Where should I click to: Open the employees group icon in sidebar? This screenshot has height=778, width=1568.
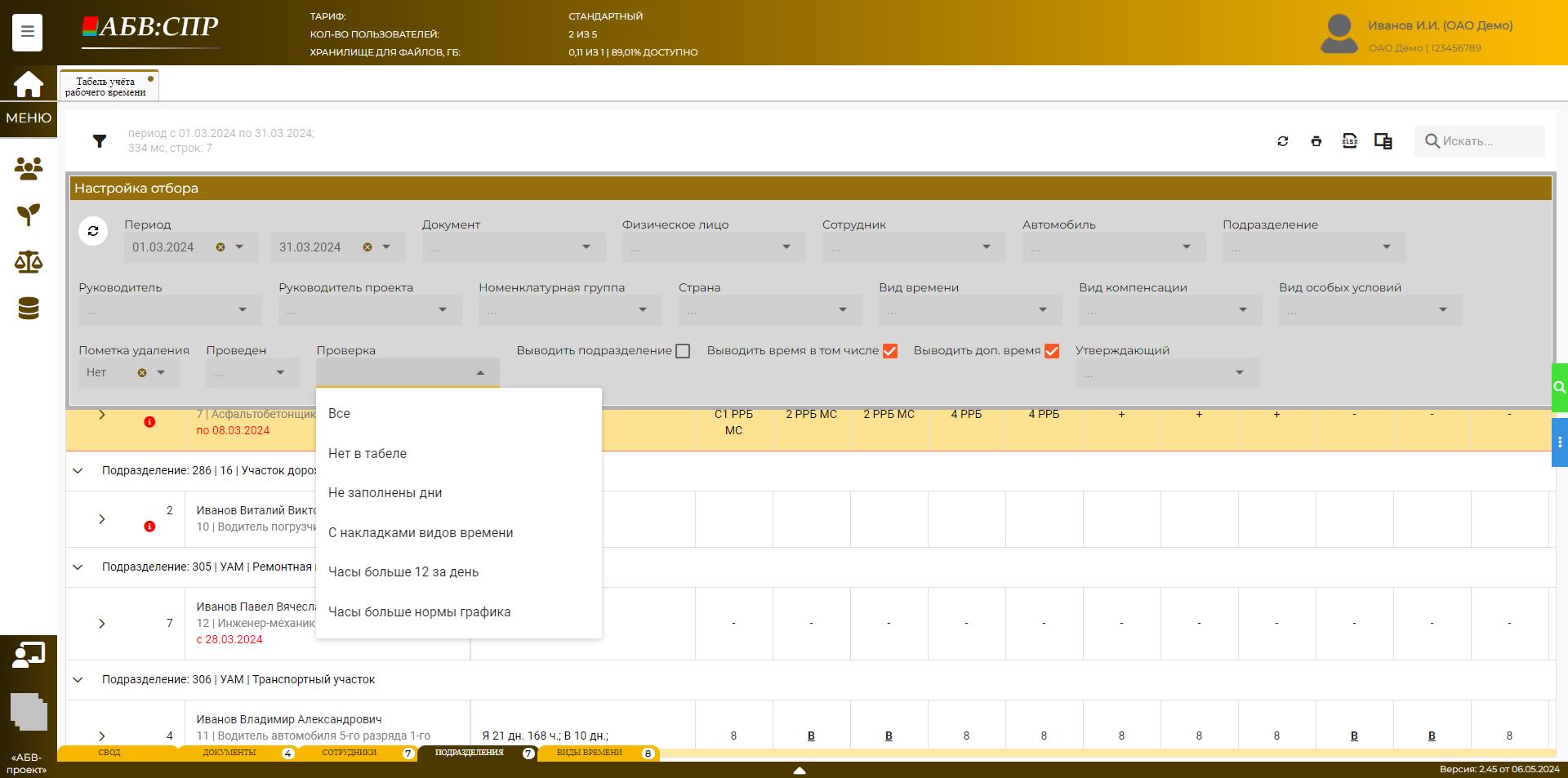pos(28,169)
